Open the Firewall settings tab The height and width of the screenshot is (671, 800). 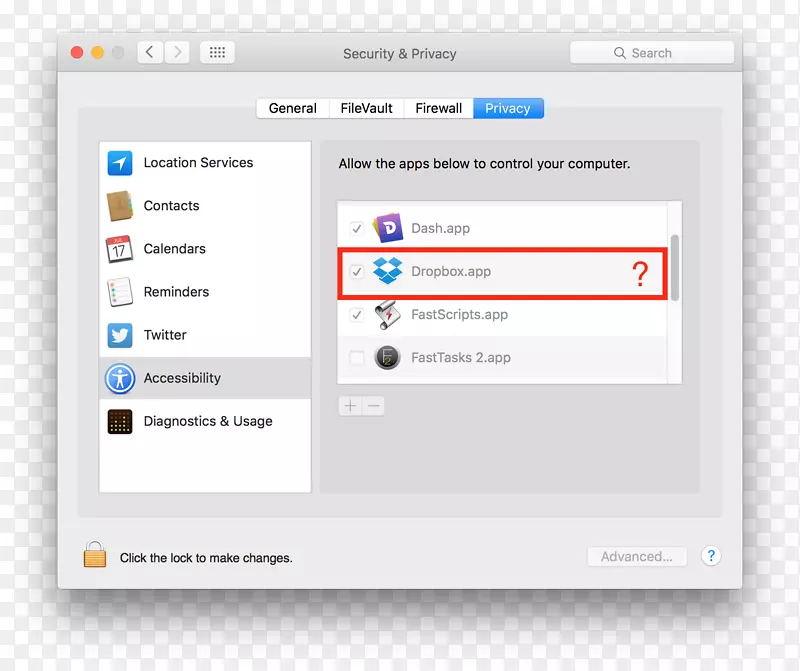click(437, 108)
